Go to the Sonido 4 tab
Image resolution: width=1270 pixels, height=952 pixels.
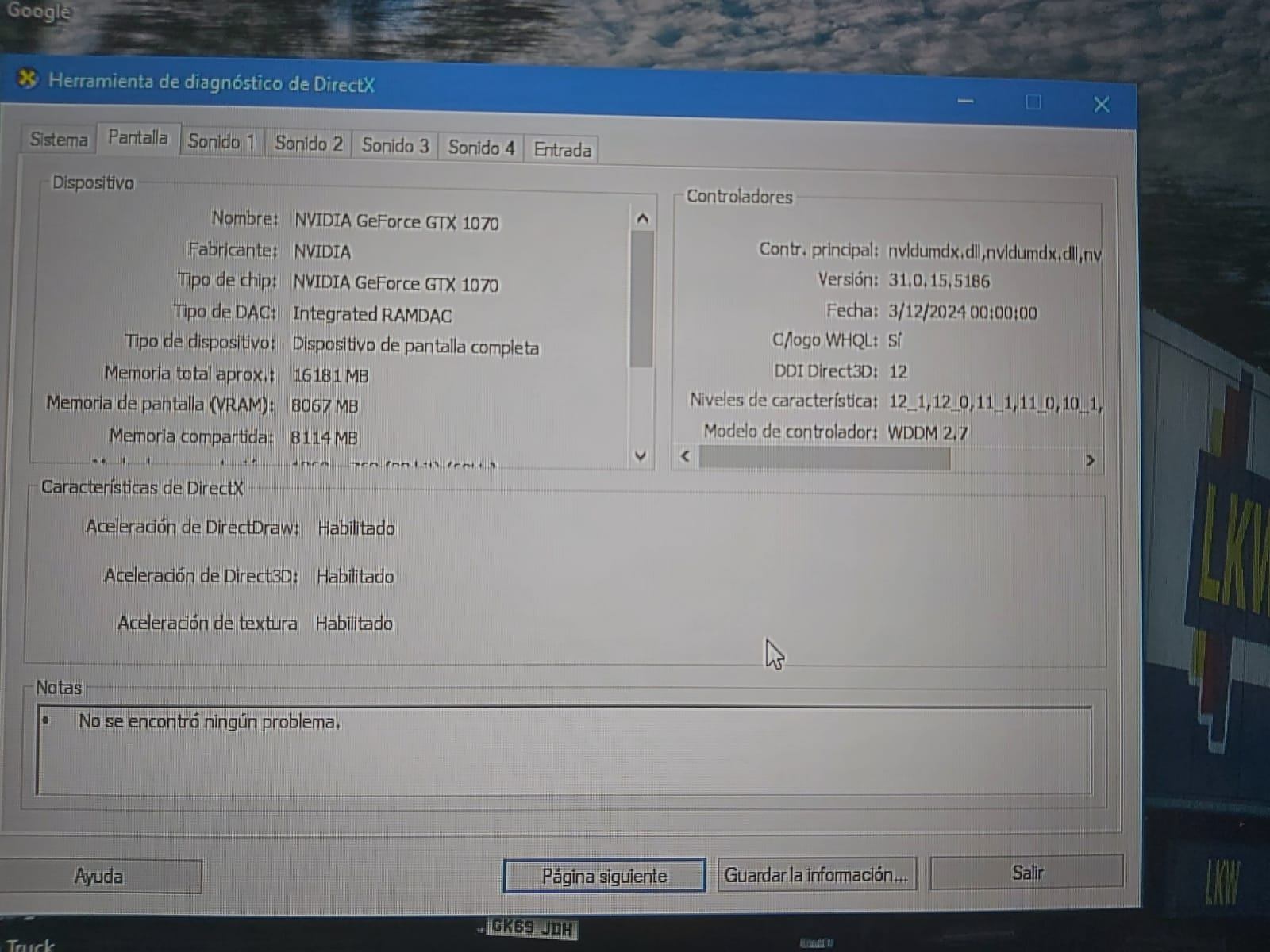tap(481, 148)
